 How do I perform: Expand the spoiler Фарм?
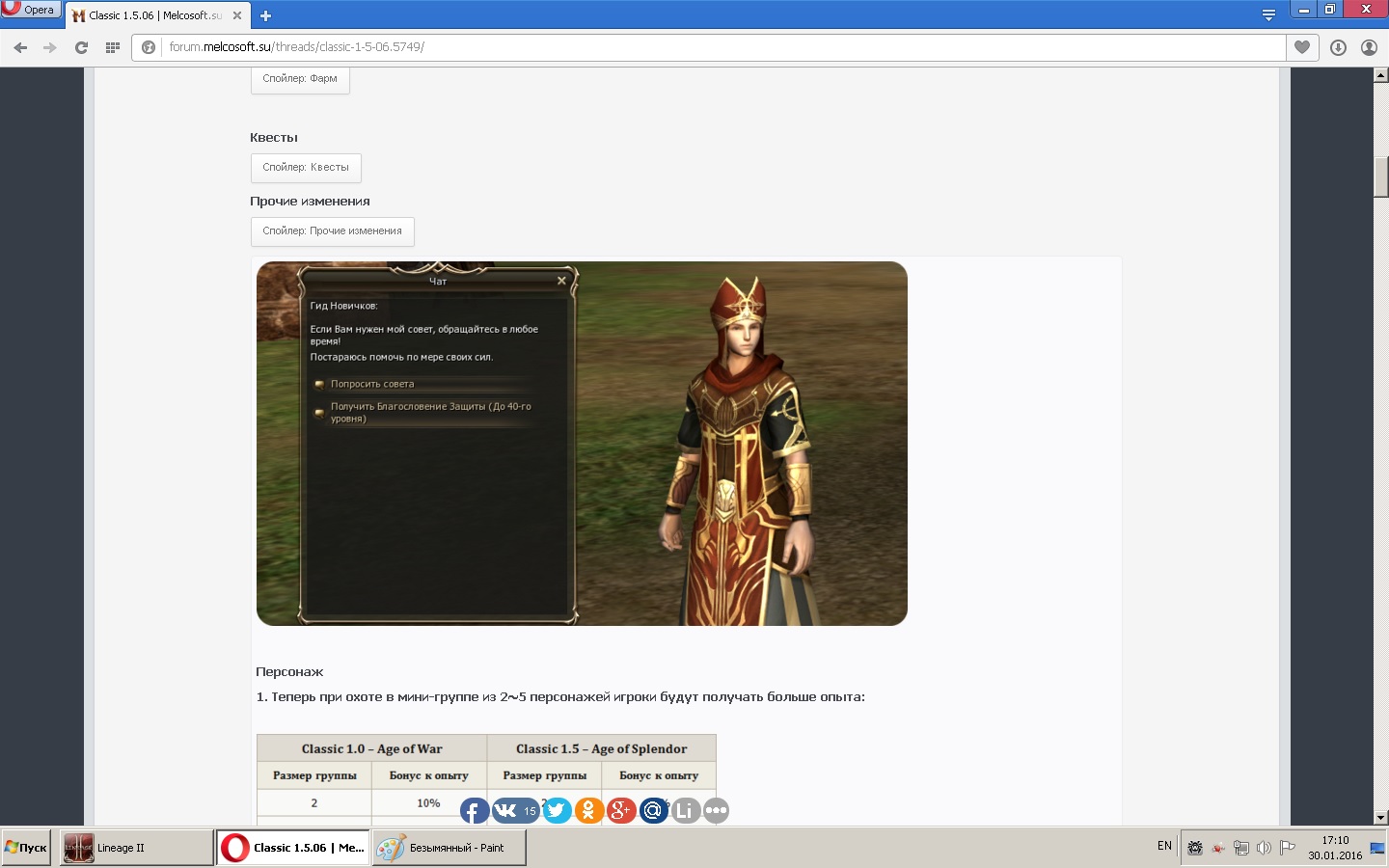(300, 79)
